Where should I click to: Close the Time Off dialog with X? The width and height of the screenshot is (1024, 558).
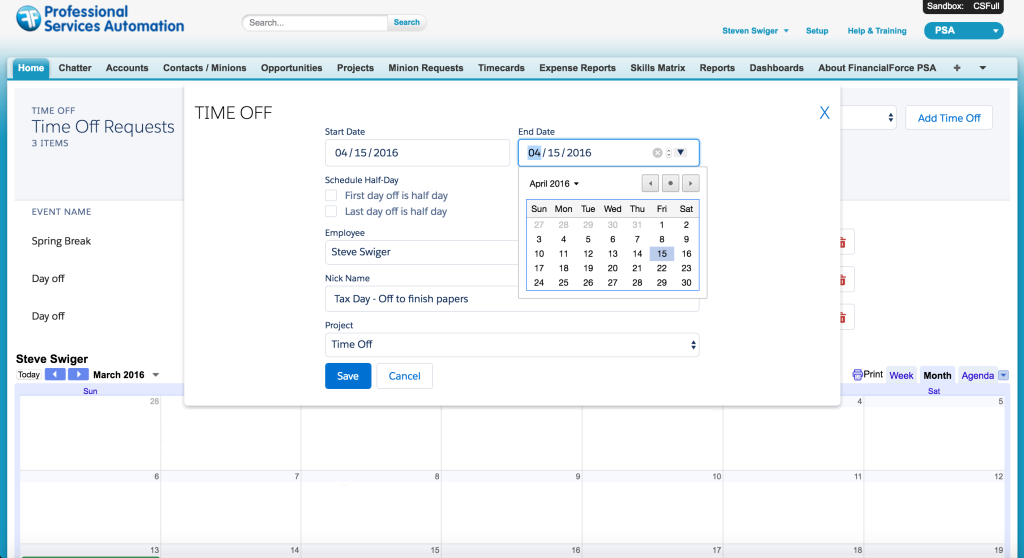click(824, 113)
